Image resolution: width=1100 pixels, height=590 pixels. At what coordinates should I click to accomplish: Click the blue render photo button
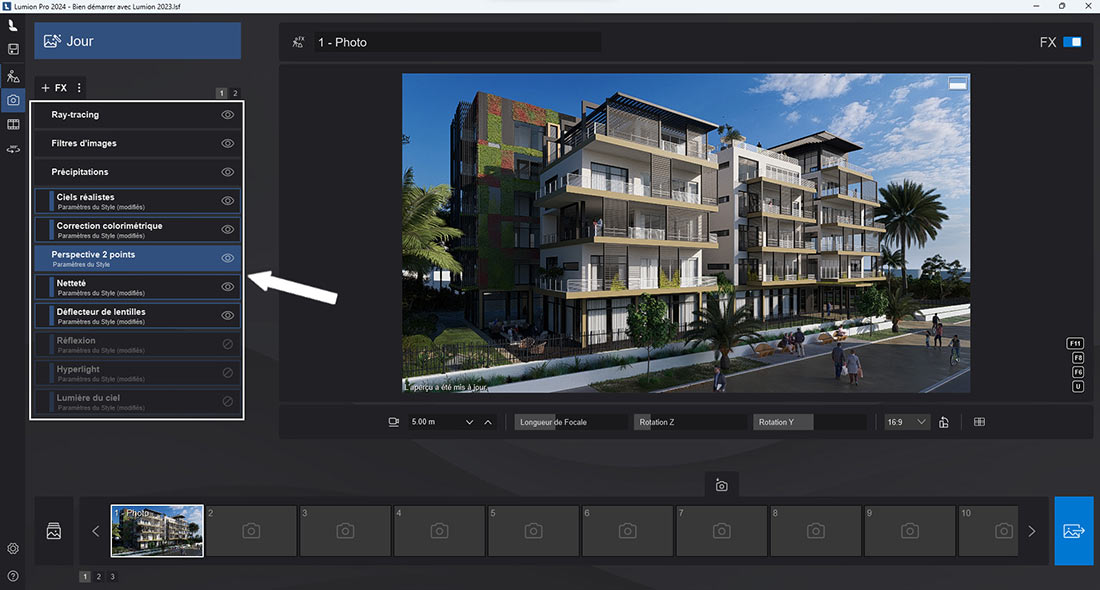pyautogui.click(x=1074, y=531)
